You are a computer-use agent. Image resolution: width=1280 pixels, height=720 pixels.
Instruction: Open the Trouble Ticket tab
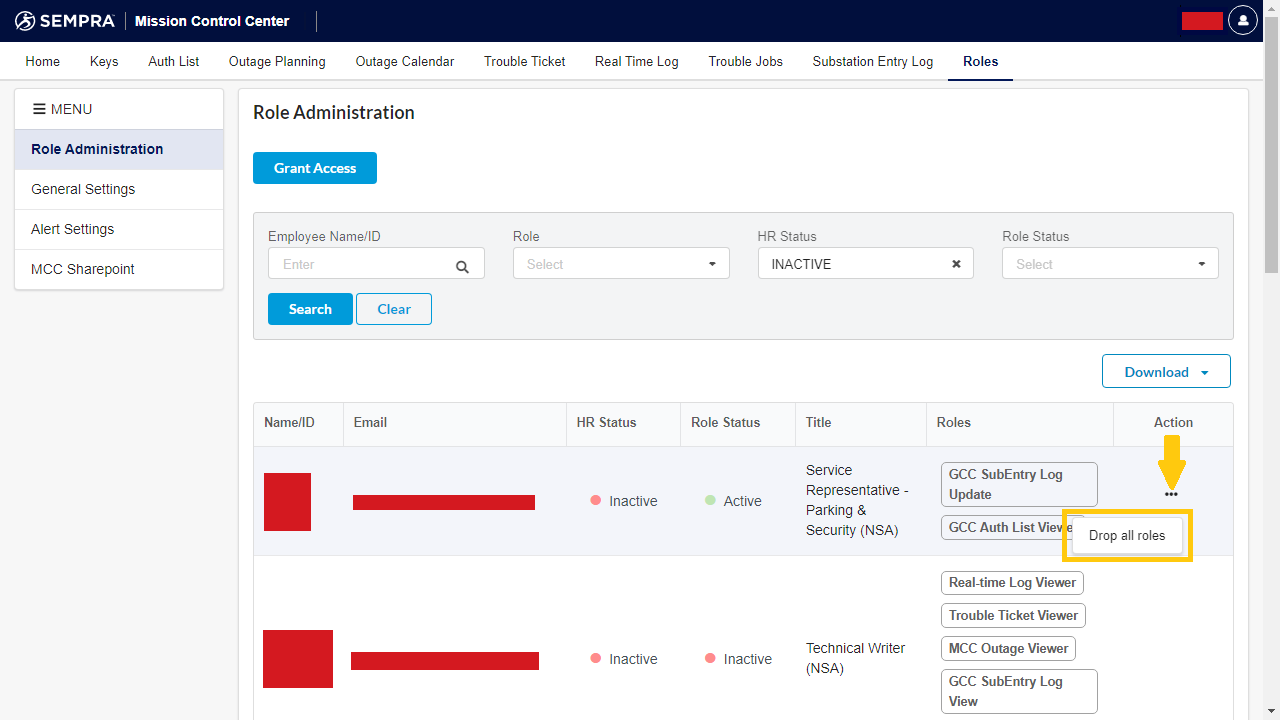coord(525,62)
